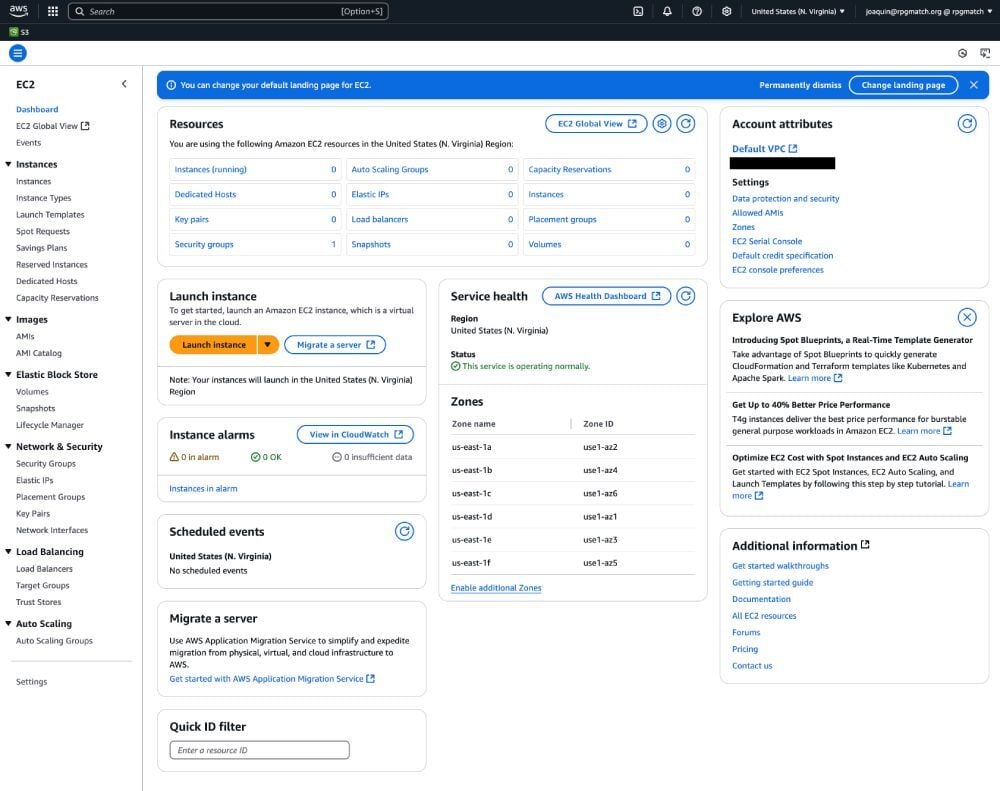The image size is (1000, 791).
Task: Click the insufficient data icon
Action: (x=337, y=457)
